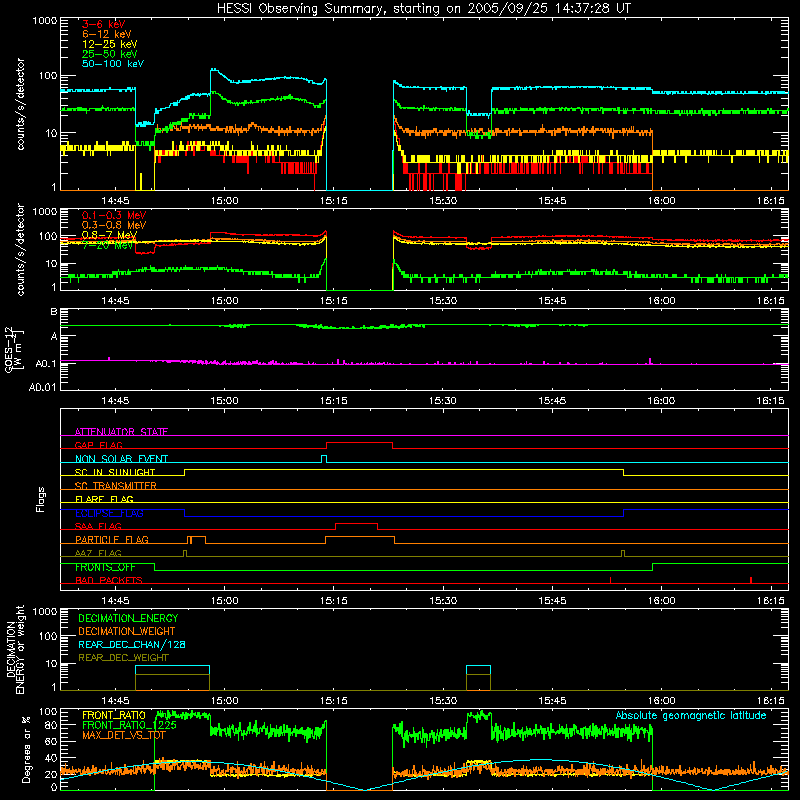Viewport: 800px width, 800px height.
Task: Click the FLARE_FLAG label
Action: [x=104, y=499]
